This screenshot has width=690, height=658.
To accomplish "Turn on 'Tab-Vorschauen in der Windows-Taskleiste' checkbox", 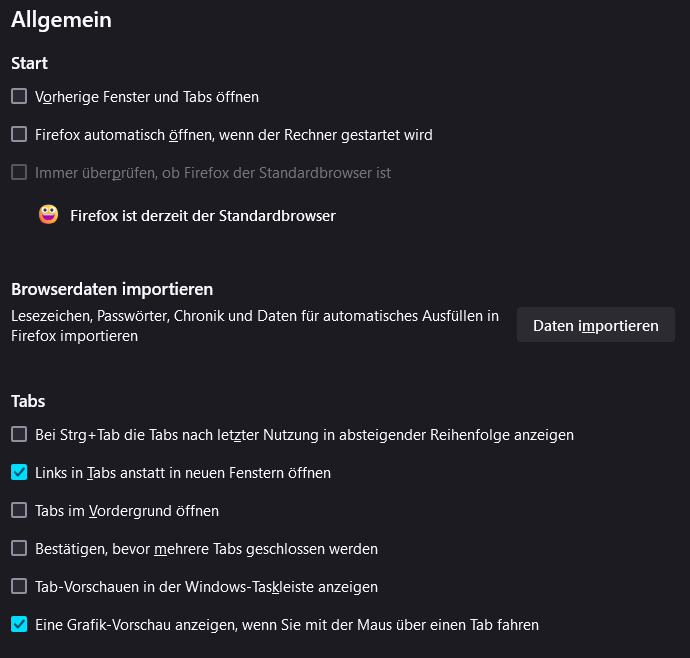I will pyautogui.click(x=19, y=586).
